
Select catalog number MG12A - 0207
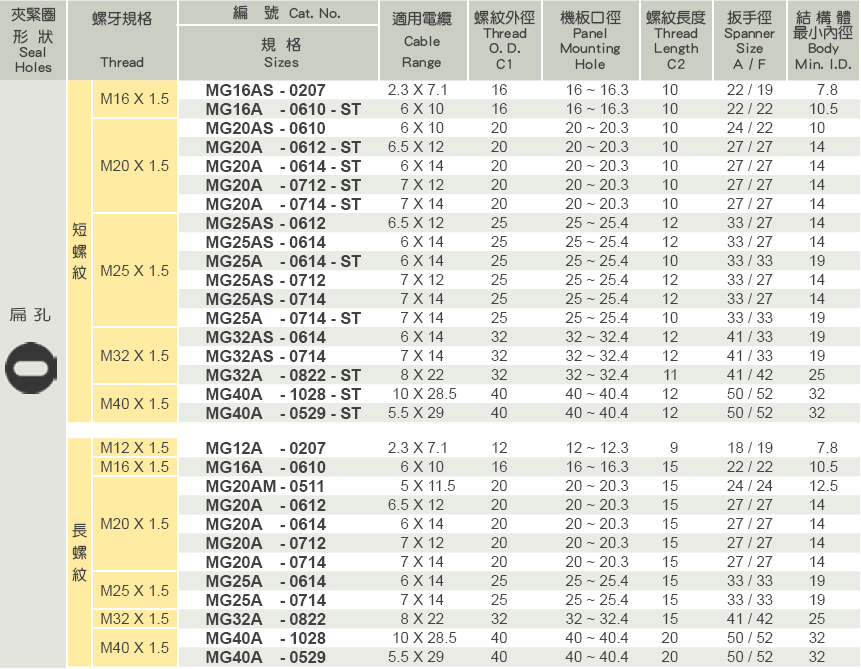click(x=266, y=448)
